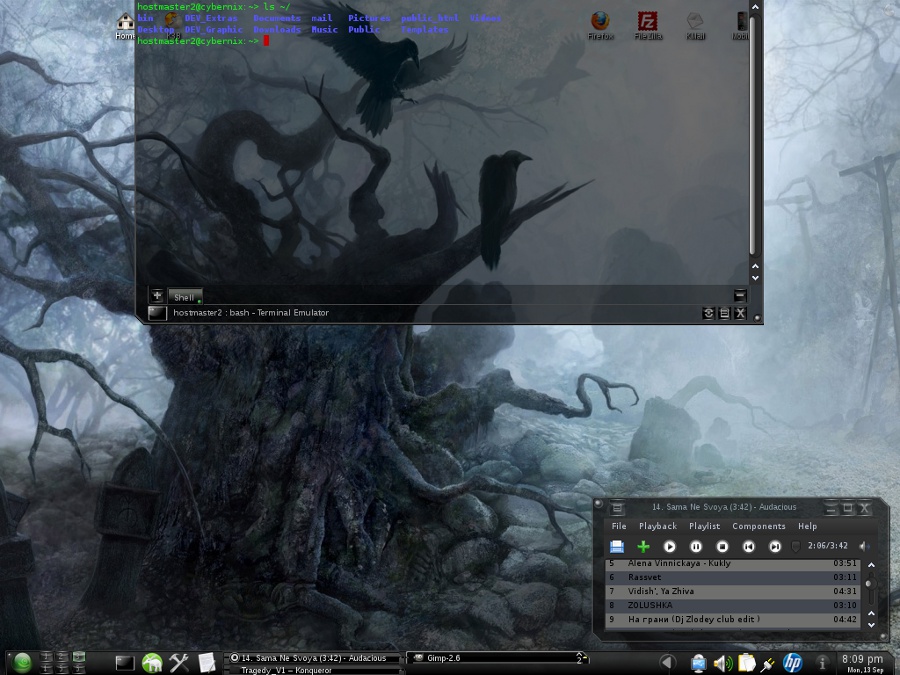Screen dimensions: 900x675
Task: Select playlist track "Rassvet"
Action: (x=732, y=577)
